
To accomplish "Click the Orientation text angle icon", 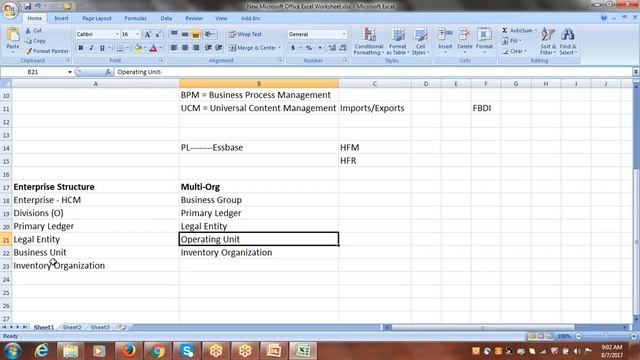I will 209,34.
